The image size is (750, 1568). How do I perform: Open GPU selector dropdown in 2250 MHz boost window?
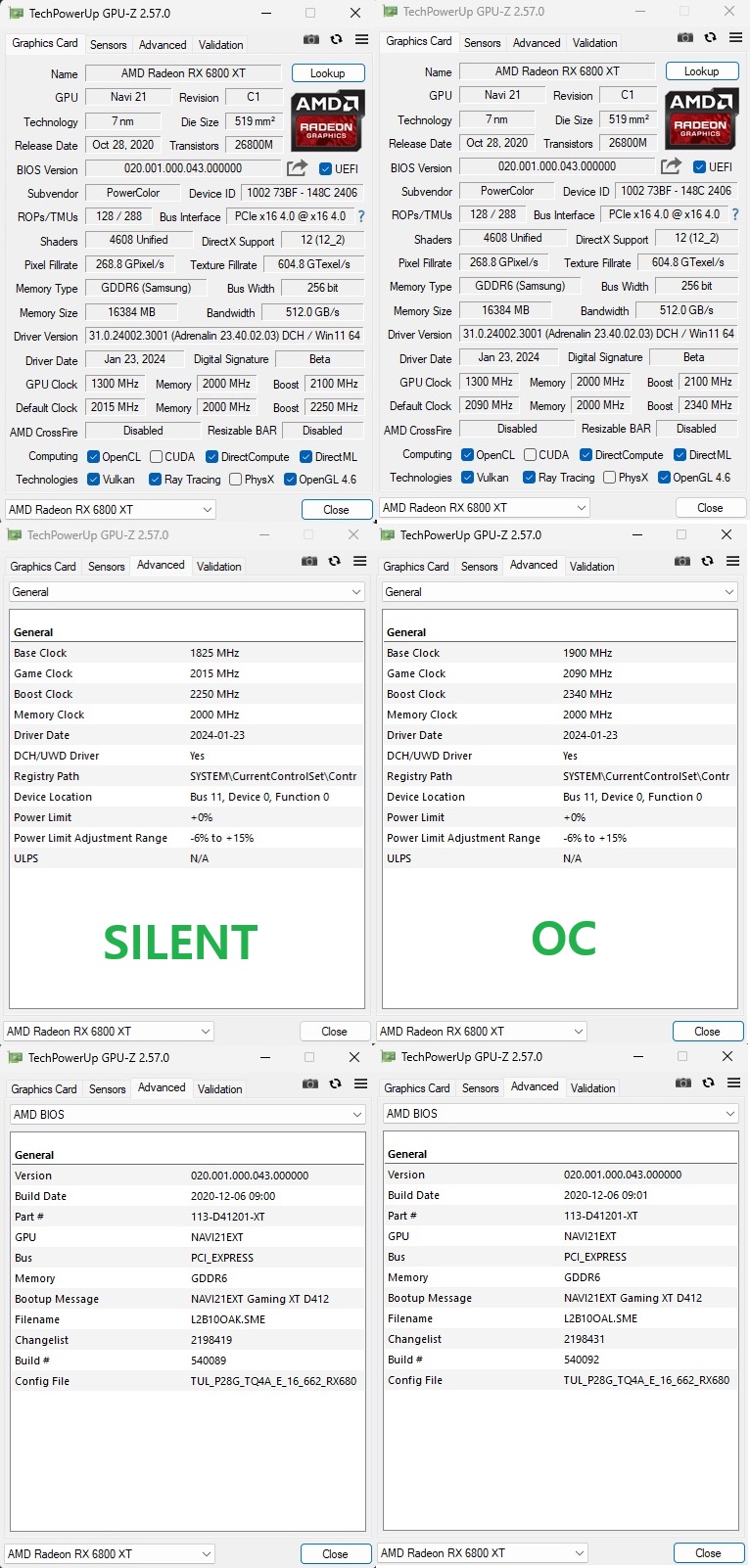click(x=111, y=510)
